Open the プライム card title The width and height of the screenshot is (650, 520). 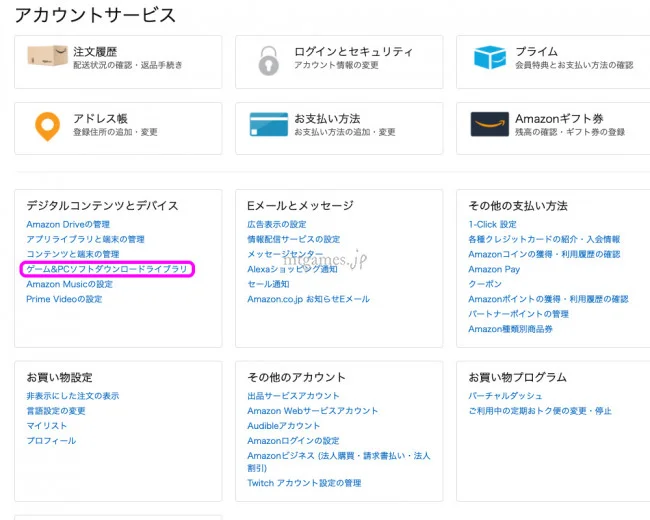point(536,52)
